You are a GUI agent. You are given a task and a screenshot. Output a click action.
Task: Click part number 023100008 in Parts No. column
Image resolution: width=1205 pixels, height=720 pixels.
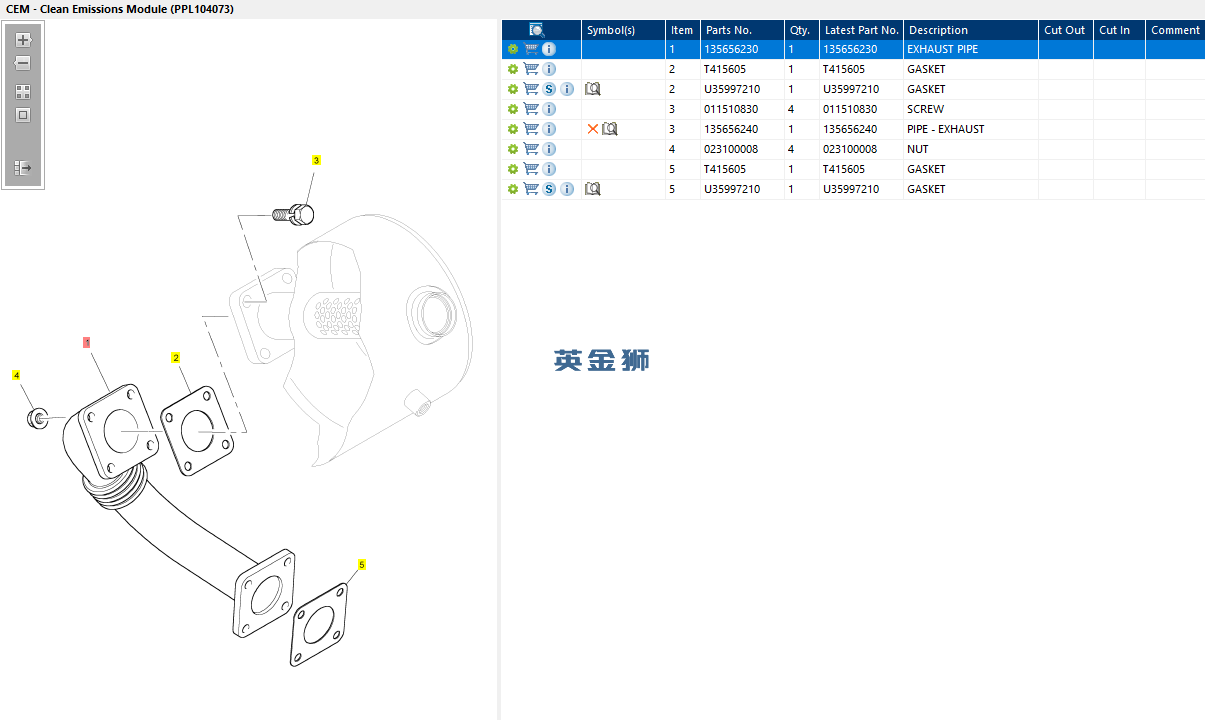[731, 149]
